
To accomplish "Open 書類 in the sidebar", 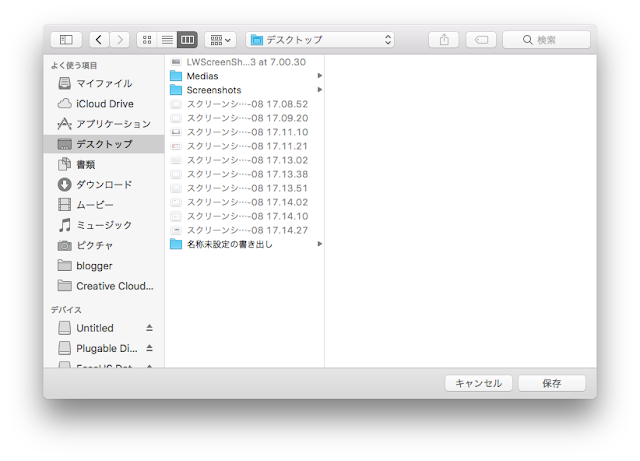I will click(x=104, y=164).
